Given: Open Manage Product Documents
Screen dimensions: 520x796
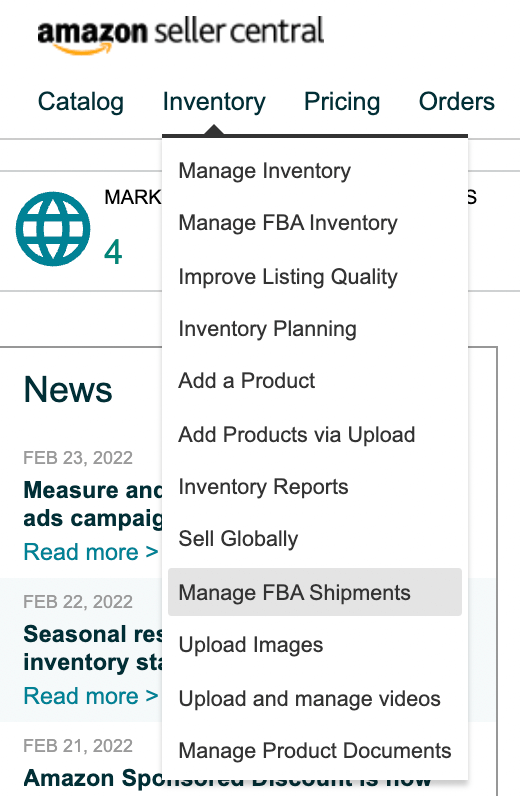Looking at the screenshot, I should click(315, 751).
